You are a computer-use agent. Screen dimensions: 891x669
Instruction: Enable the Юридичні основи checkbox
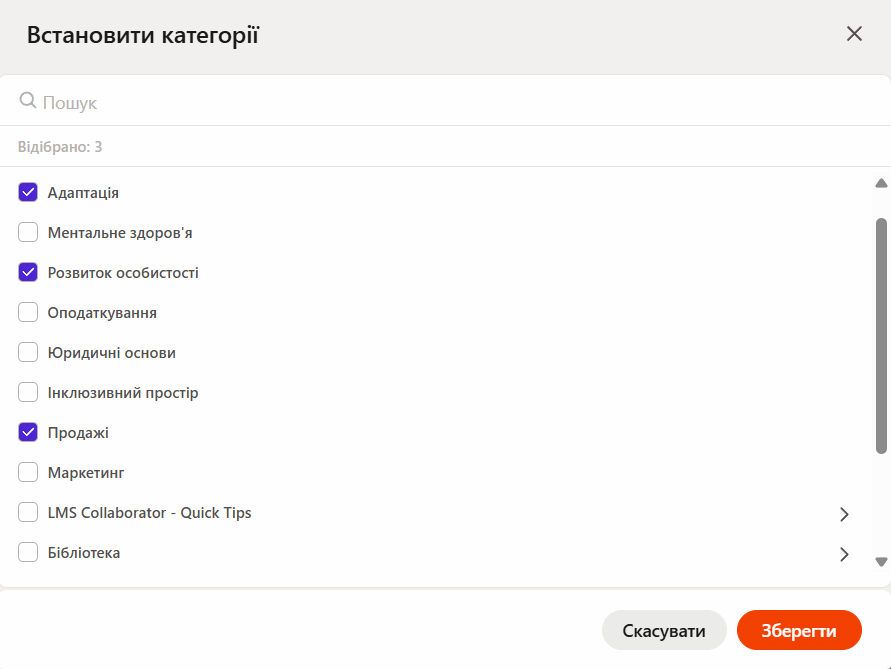(x=28, y=352)
